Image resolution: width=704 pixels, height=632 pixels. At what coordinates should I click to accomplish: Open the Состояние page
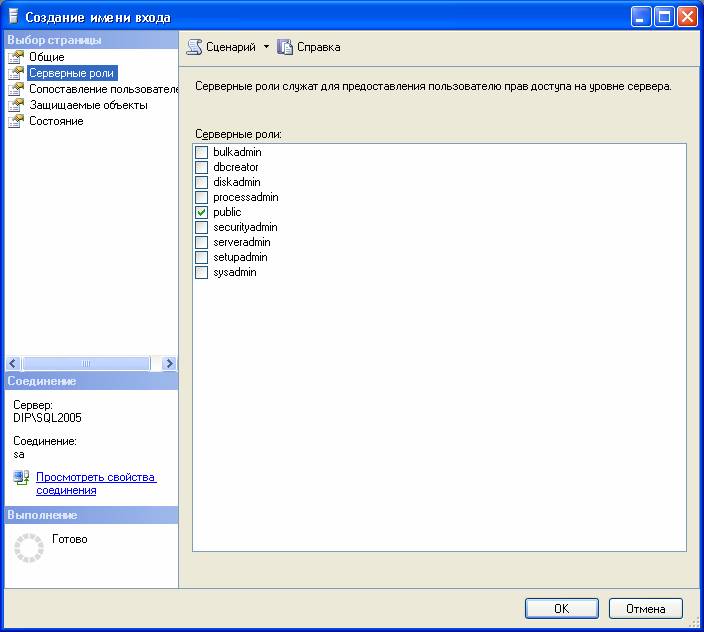(56, 121)
